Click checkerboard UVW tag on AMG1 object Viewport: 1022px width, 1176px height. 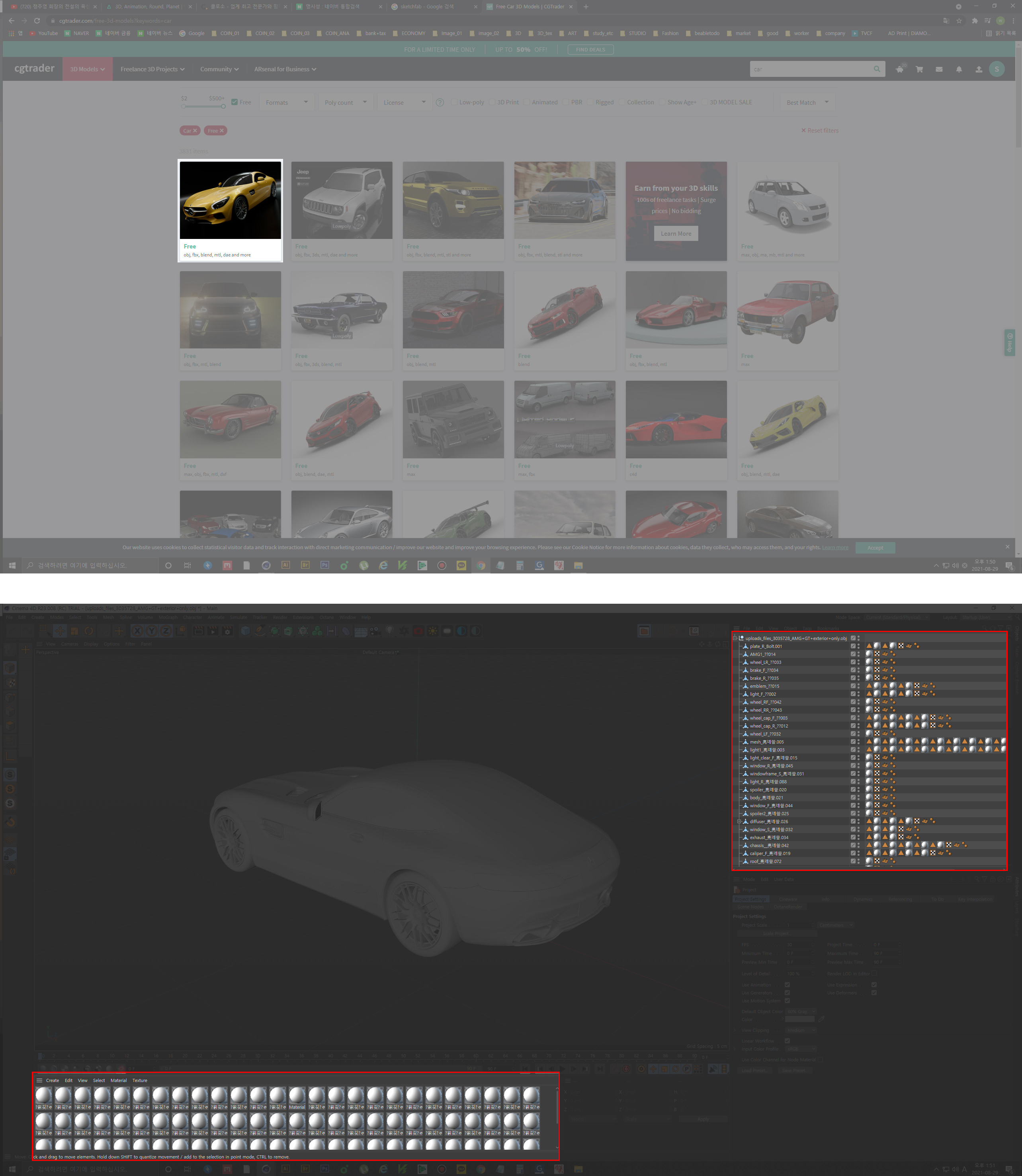pos(877,654)
